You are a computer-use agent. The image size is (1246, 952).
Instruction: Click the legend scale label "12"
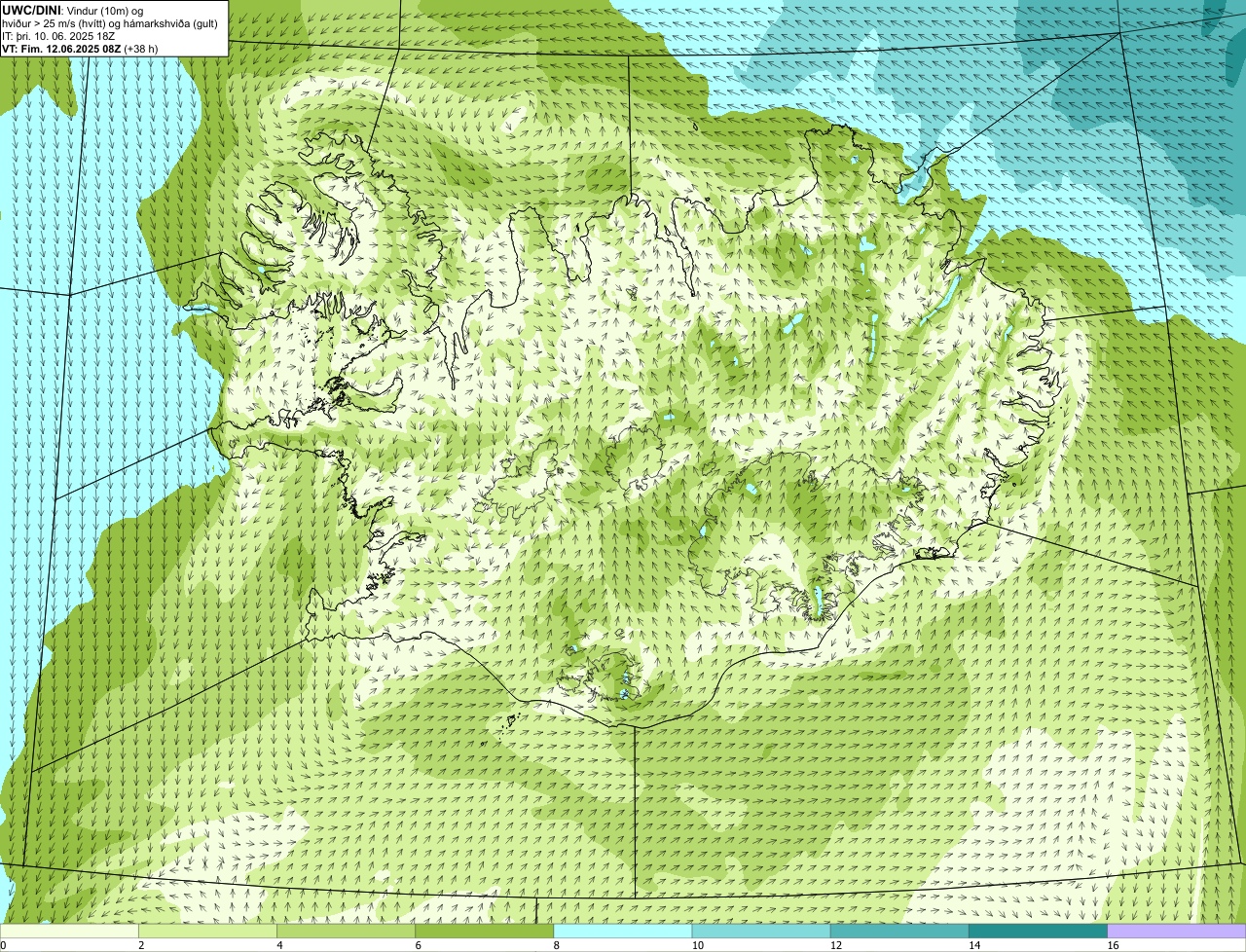835,945
